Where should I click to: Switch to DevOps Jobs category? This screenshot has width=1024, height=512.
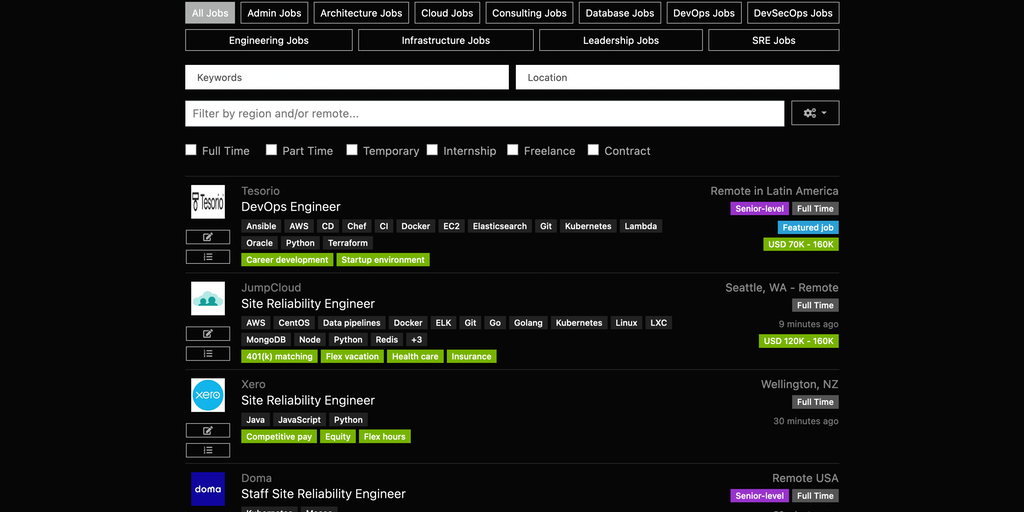[x=704, y=13]
